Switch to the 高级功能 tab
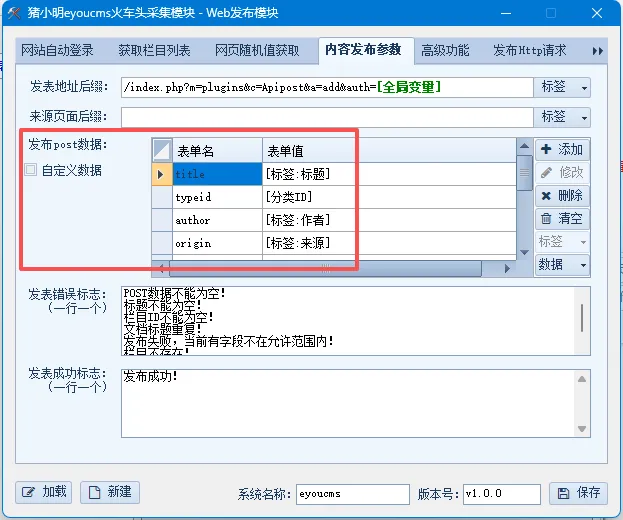This screenshot has width=623, height=520. (x=445, y=50)
